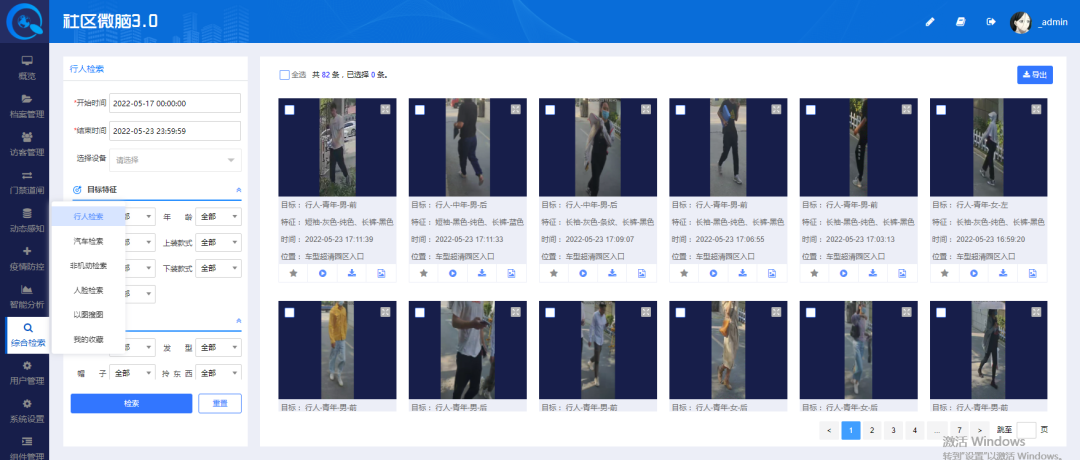Search by image from 17:03:13 record
The height and width of the screenshot is (460, 1080).
click(902, 273)
